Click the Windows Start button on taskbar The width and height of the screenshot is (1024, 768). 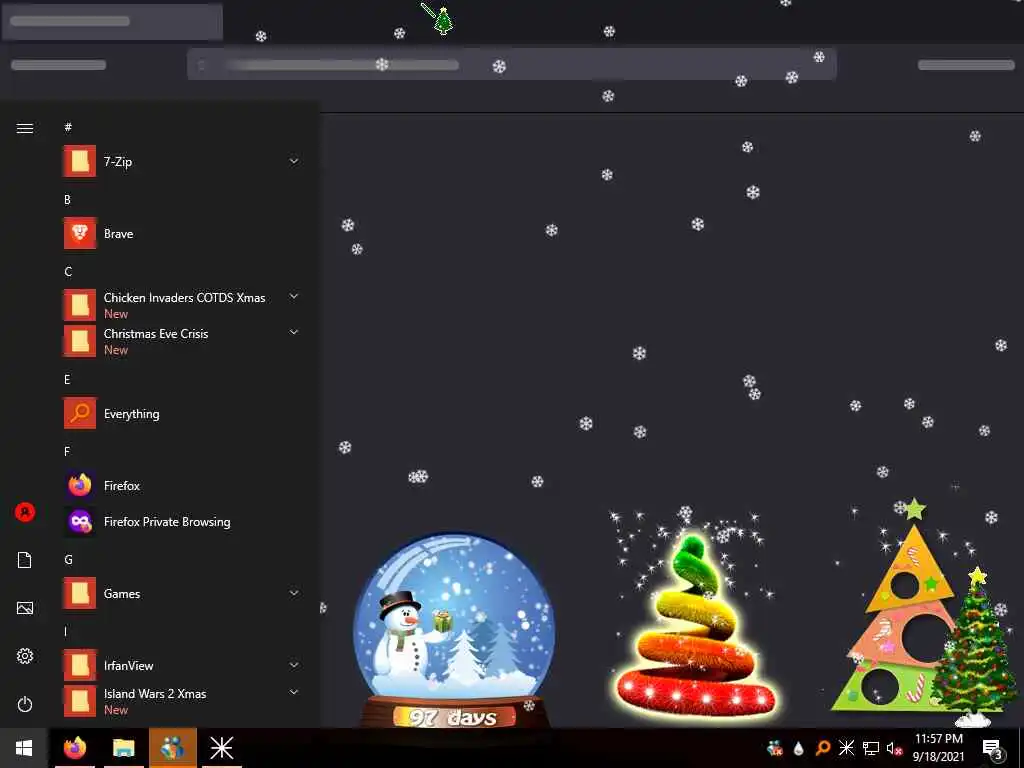click(x=24, y=748)
